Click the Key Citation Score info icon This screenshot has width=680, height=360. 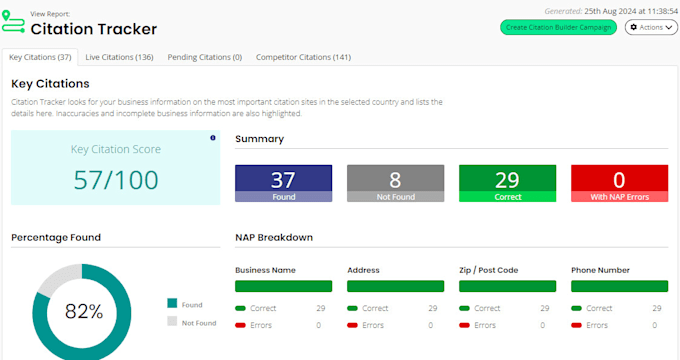coord(212,138)
